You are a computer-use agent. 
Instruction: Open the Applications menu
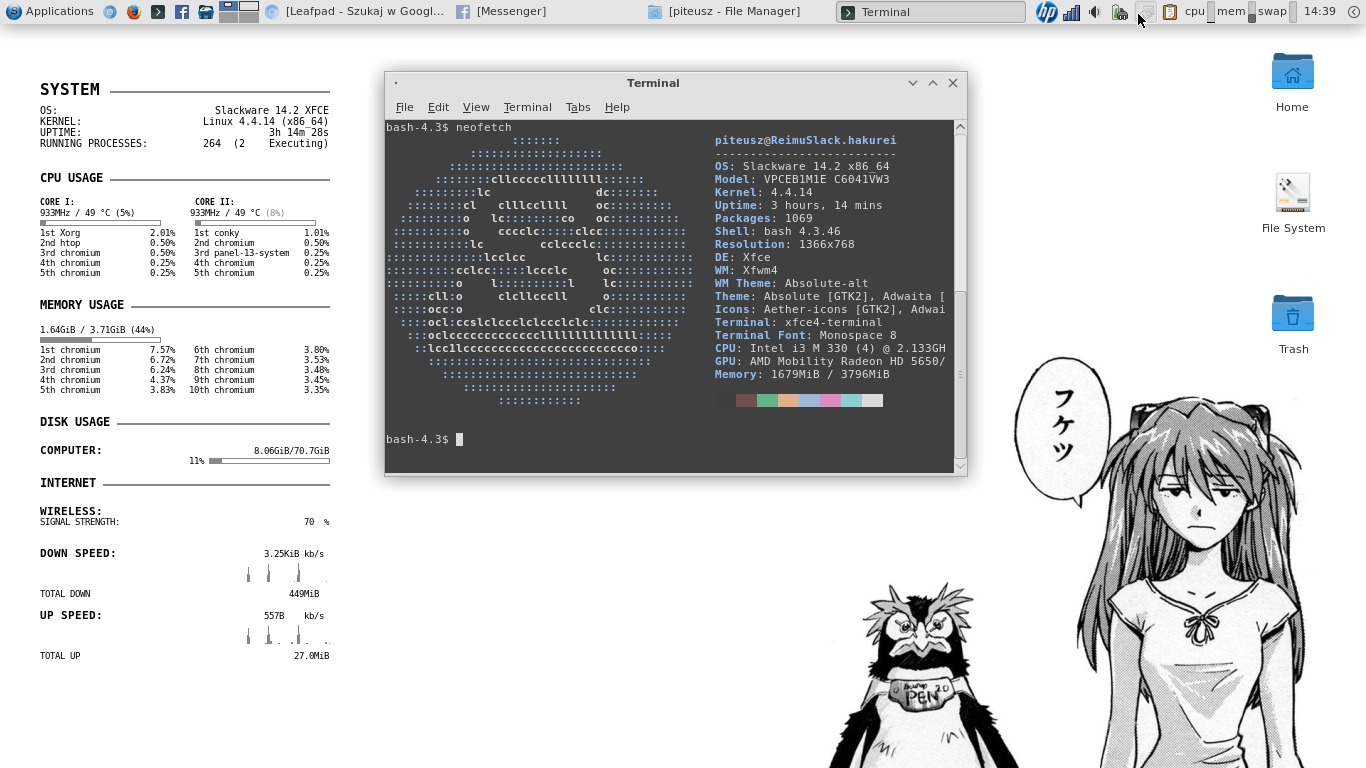(x=50, y=12)
